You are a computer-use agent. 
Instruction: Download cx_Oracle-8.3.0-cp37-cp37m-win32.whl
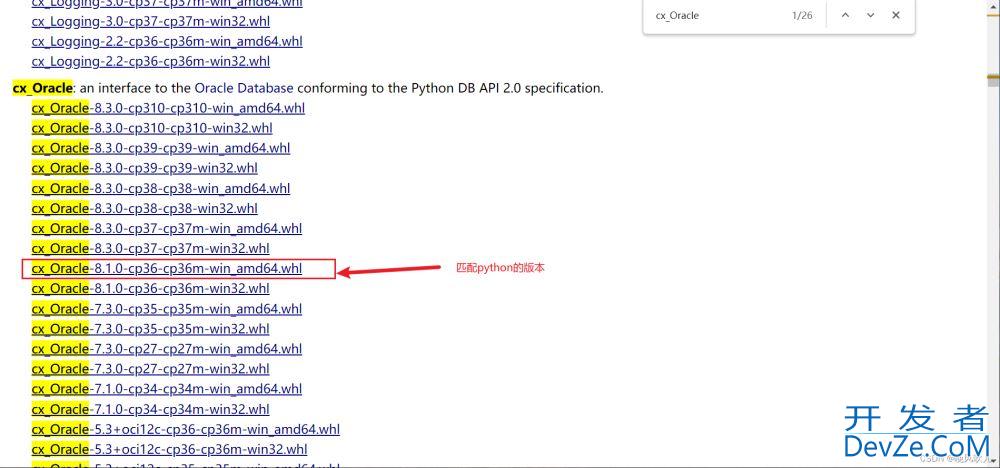pos(151,248)
